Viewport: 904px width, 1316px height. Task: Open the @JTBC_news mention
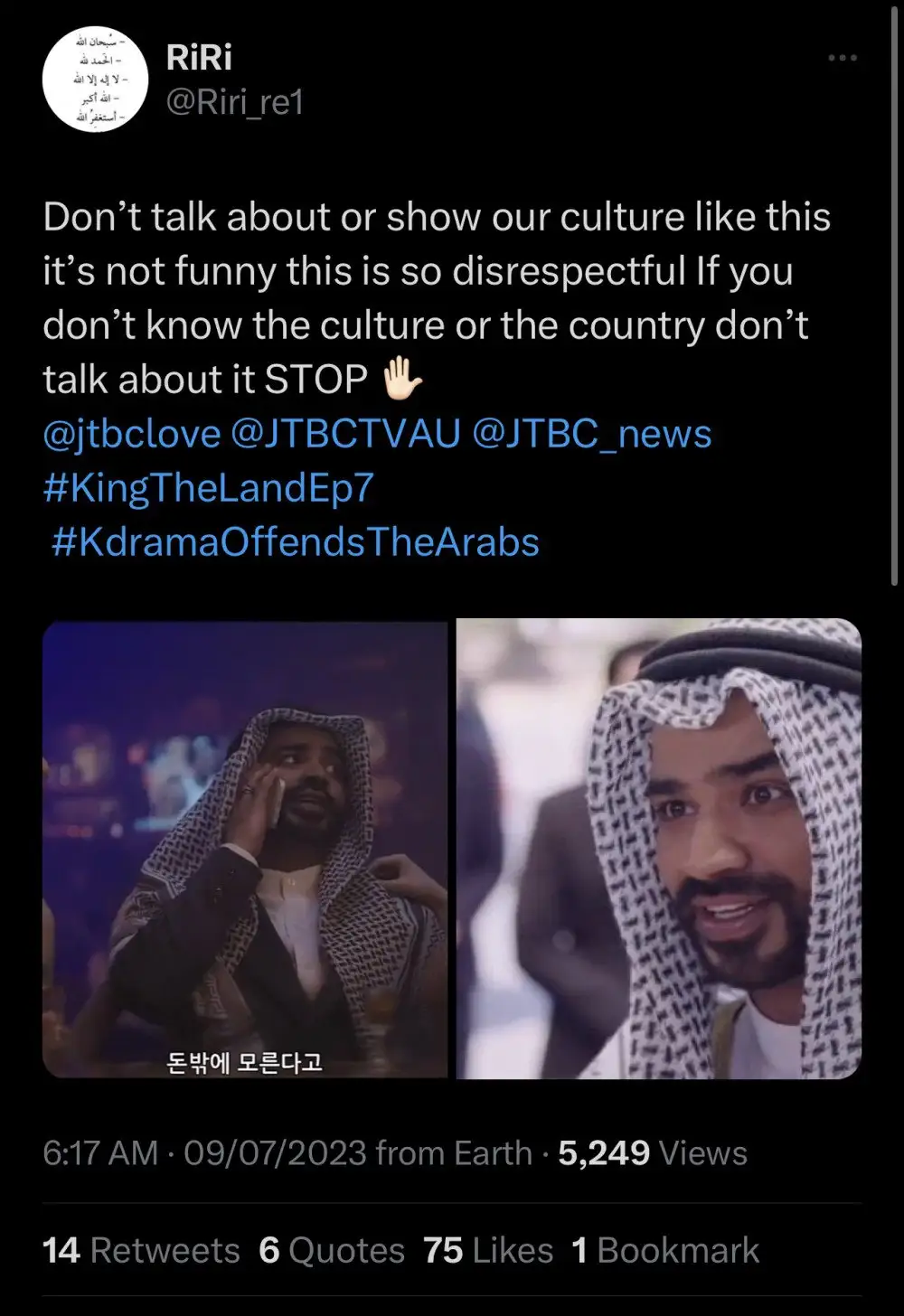592,434
